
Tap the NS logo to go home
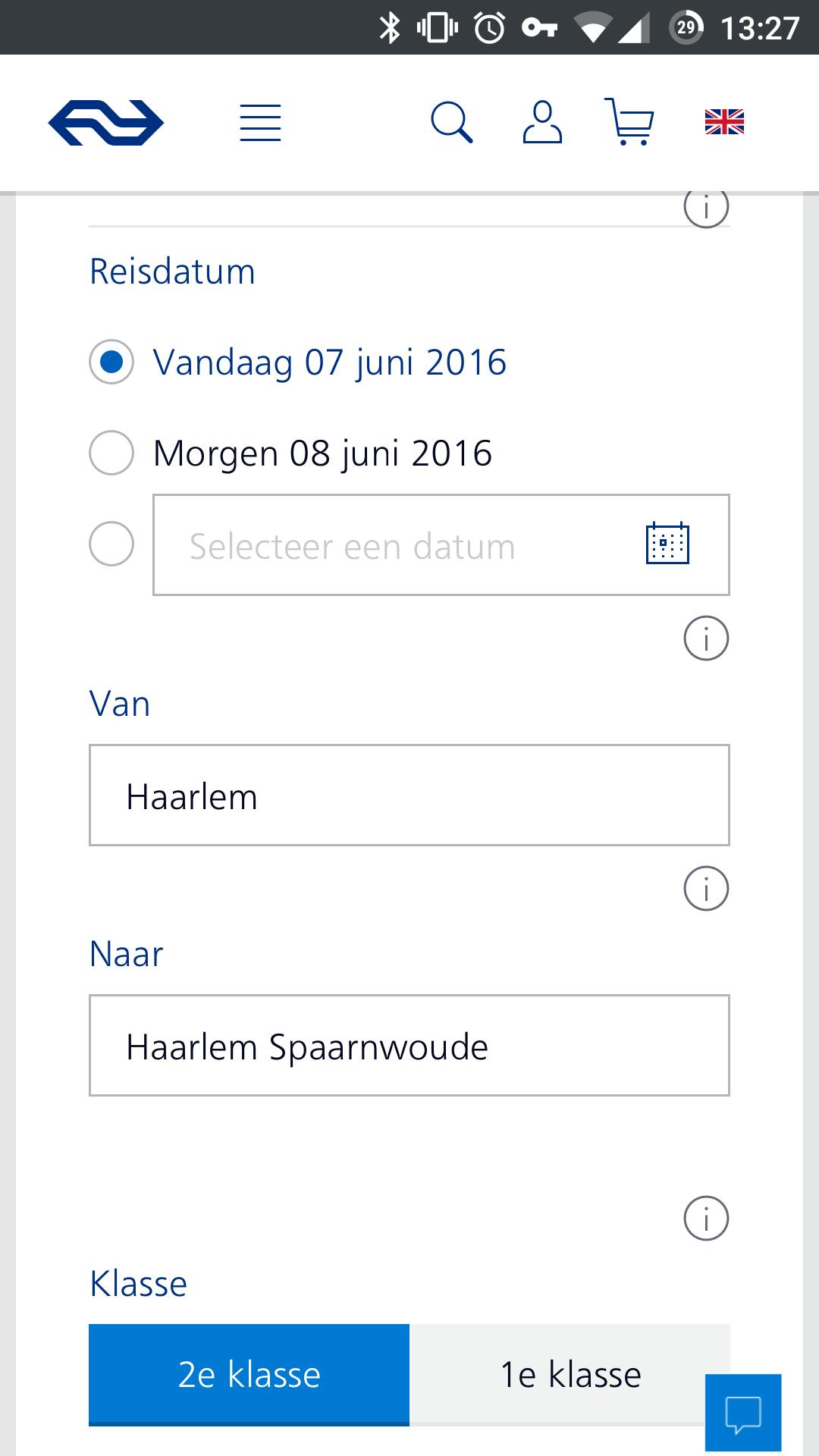(x=106, y=122)
